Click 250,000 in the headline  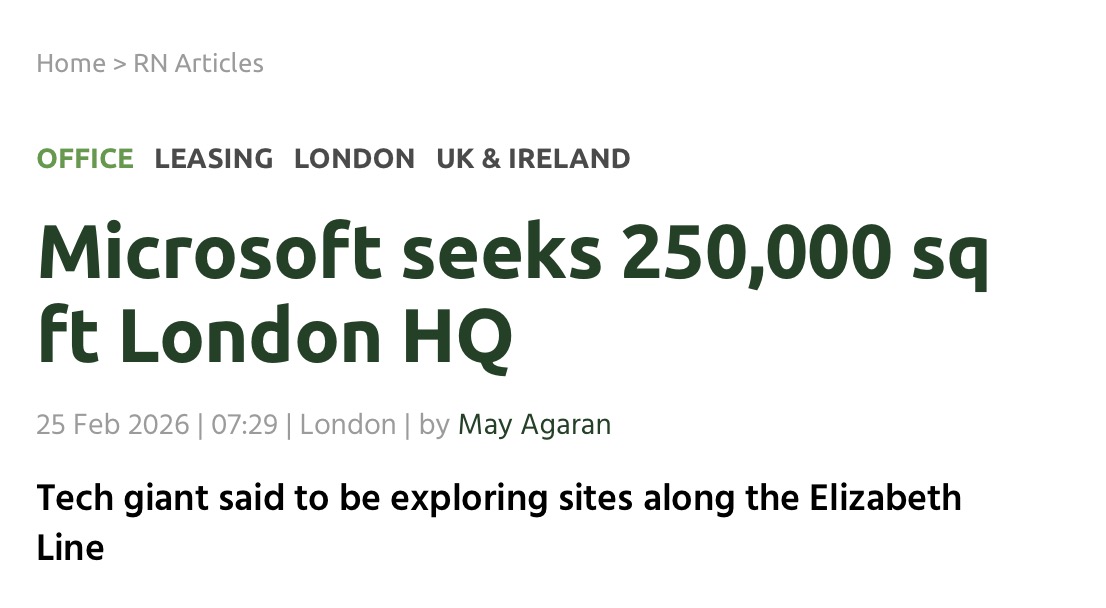[755, 254]
